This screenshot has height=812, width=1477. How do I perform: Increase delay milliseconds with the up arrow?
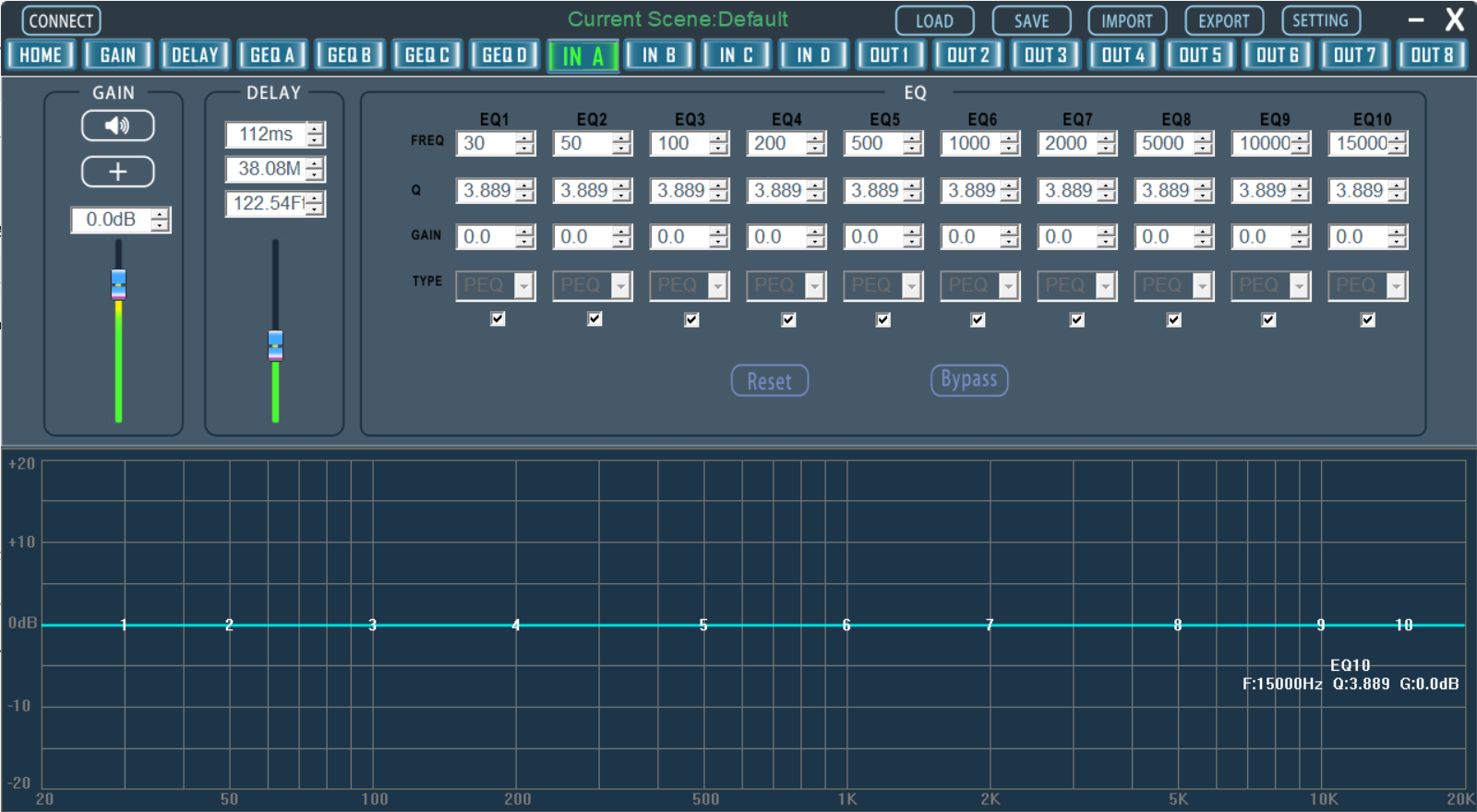(316, 129)
